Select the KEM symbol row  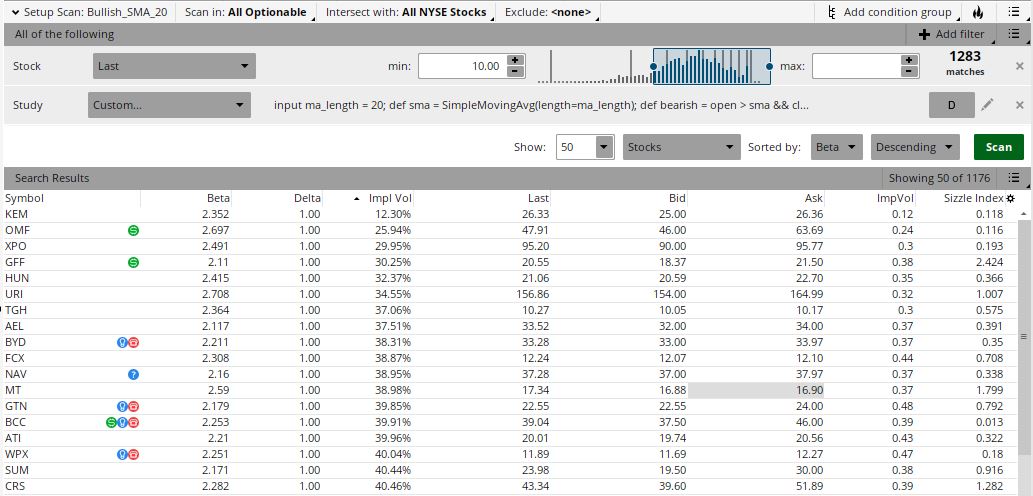tap(511, 214)
